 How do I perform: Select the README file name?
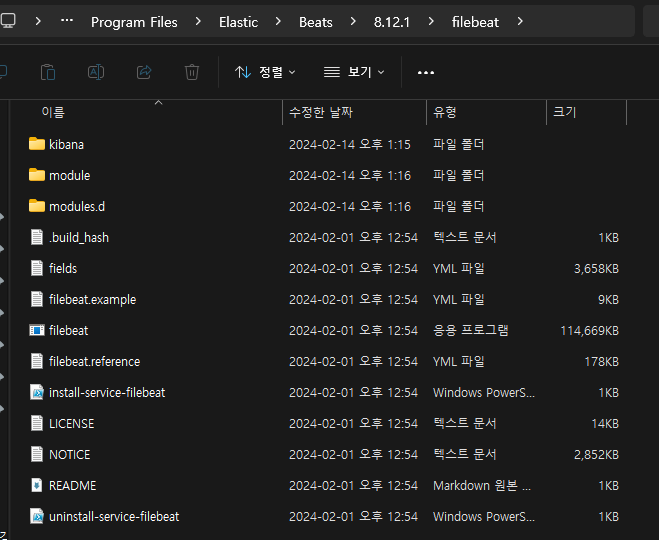tap(72, 485)
